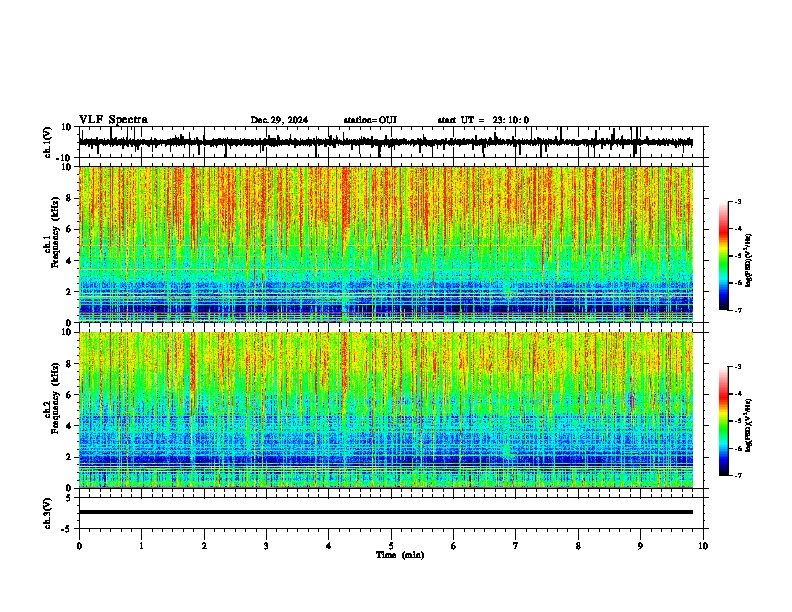The width and height of the screenshot is (792, 612).
Task: Click the "2" kHz tick on ch.2 spectrogram
Action: (x=69, y=457)
